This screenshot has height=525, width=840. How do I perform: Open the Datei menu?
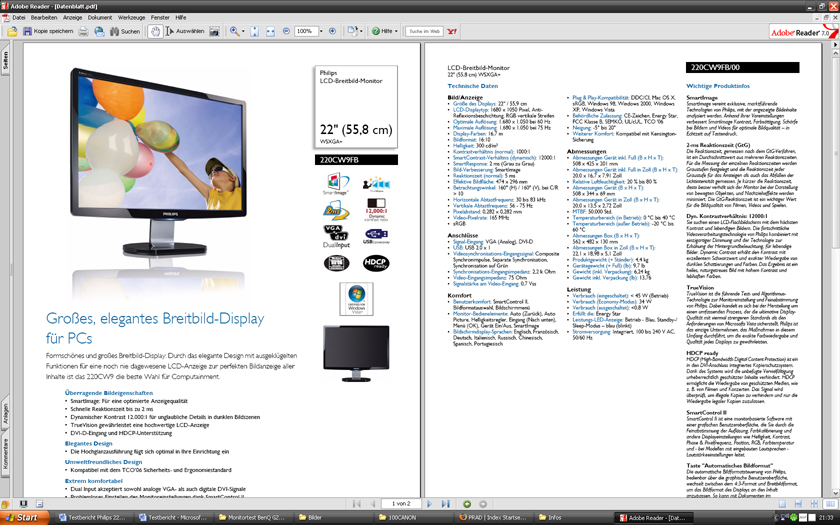pos(19,17)
